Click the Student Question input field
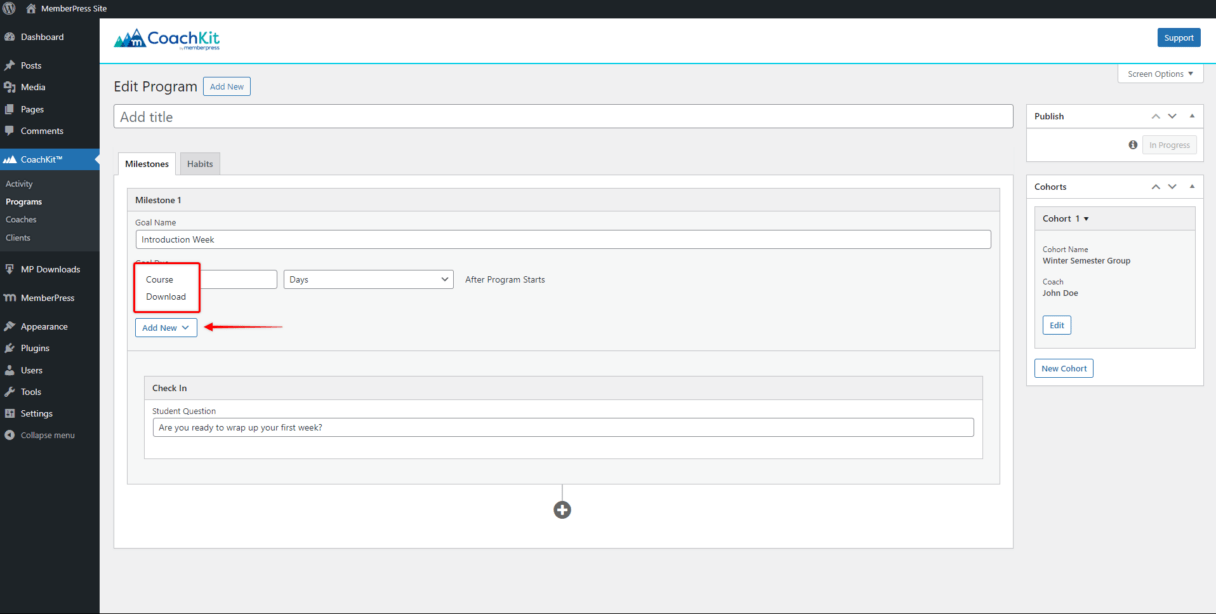 [x=563, y=428]
